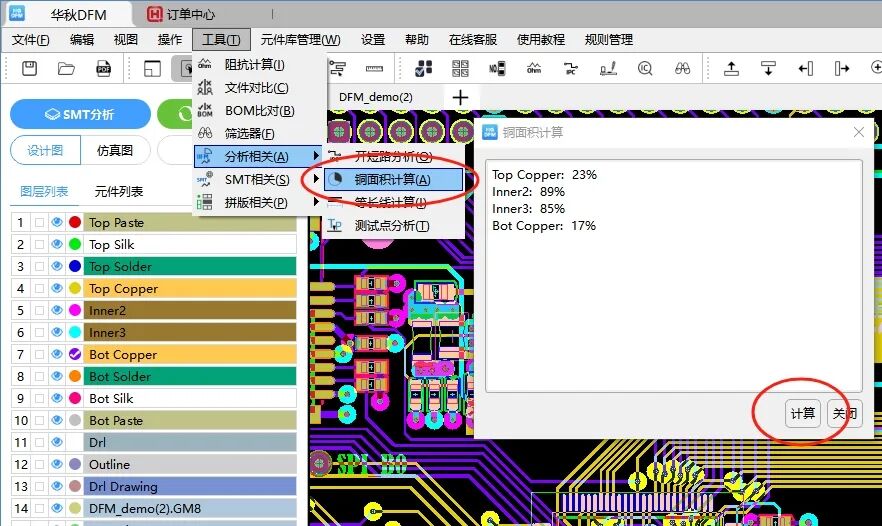Click the binoculars search toolbar icon
Screen dimensions: 882x526
682,68
